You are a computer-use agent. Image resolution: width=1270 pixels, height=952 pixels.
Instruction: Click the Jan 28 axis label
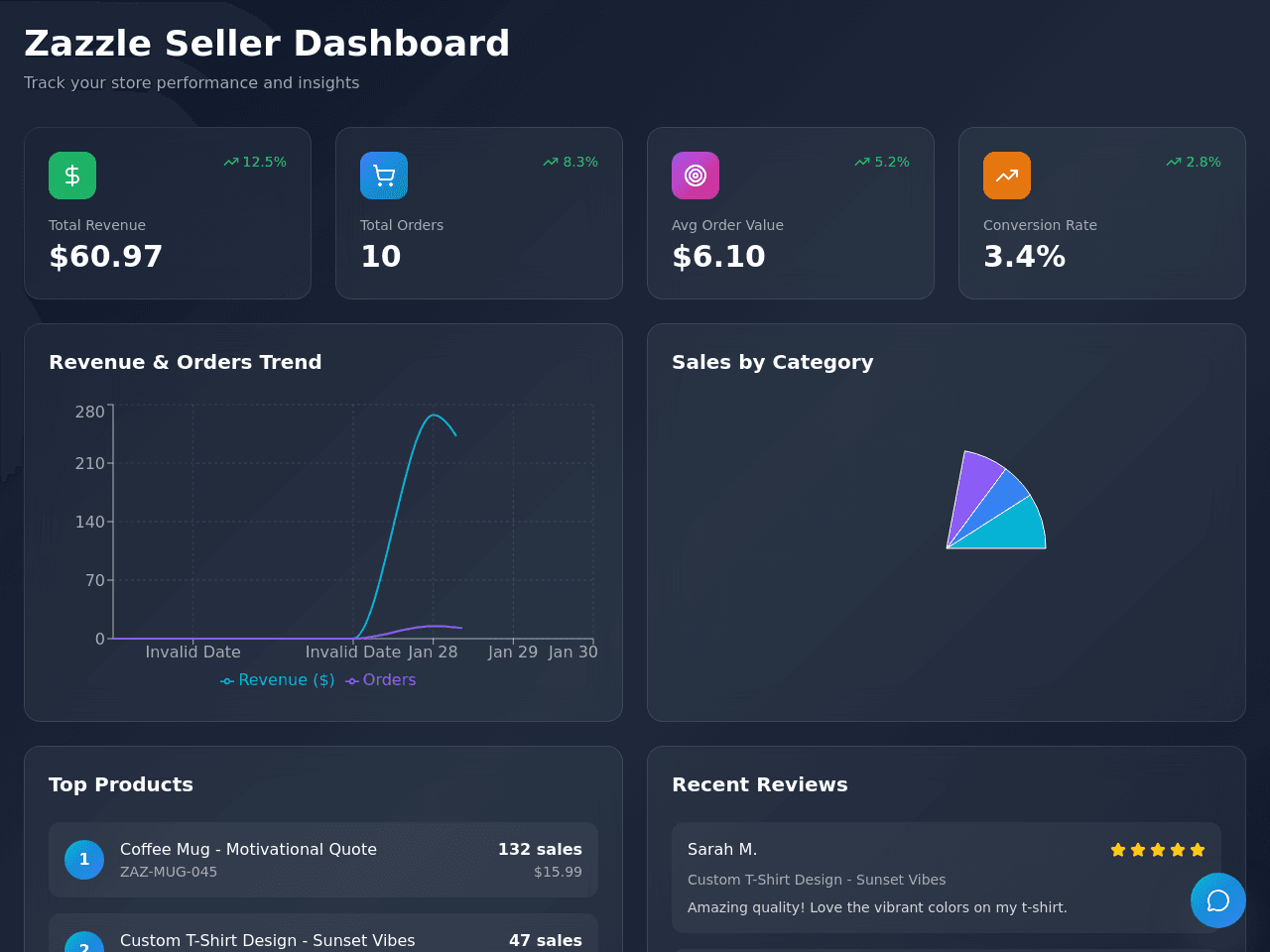coord(433,653)
